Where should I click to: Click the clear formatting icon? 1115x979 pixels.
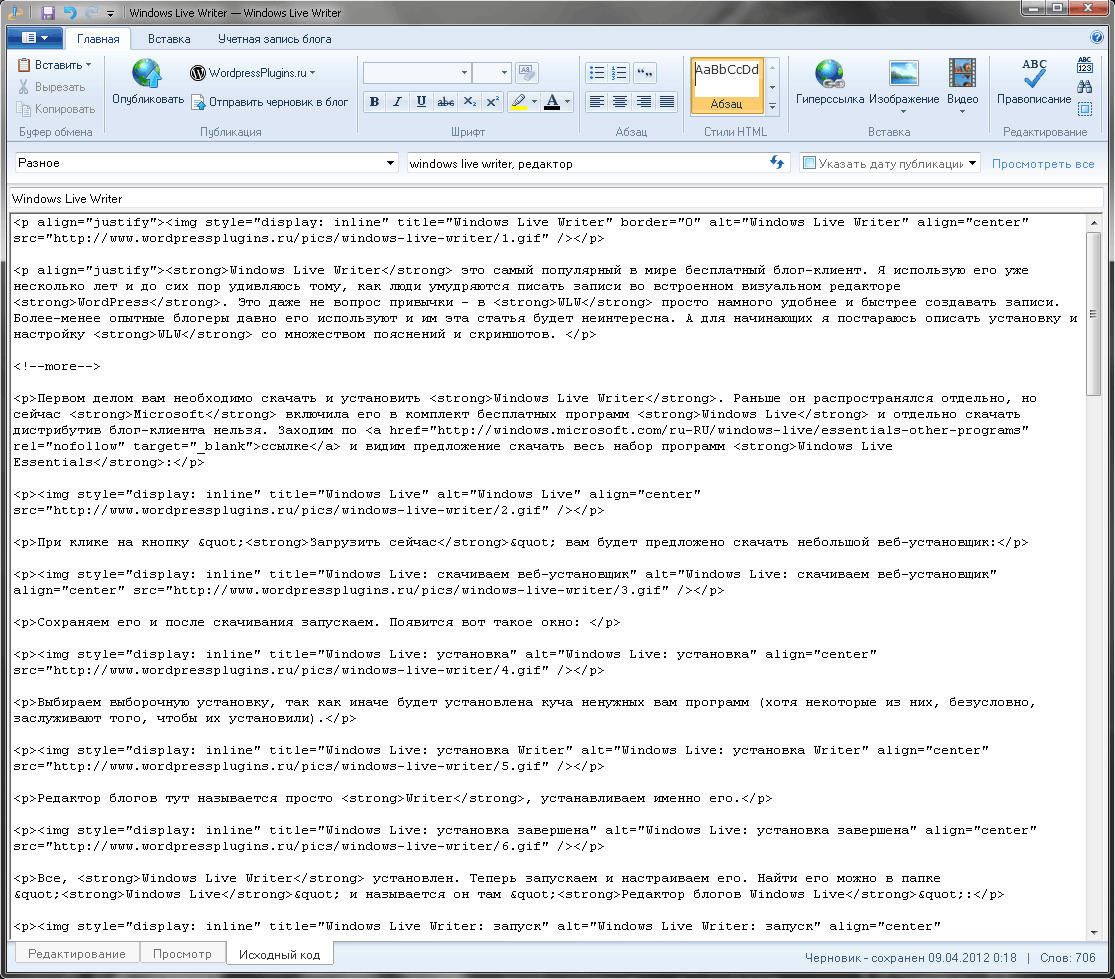pyautogui.click(x=527, y=73)
